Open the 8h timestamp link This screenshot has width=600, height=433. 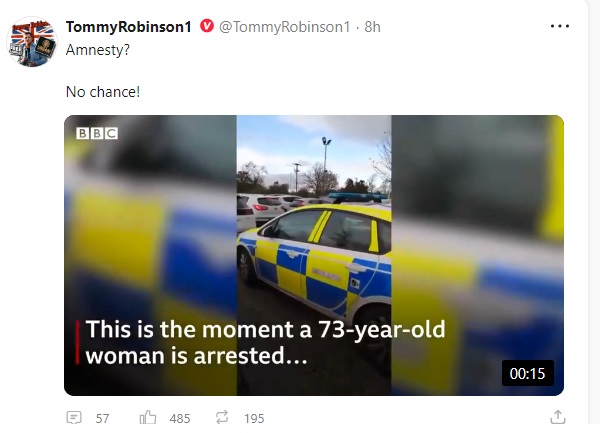pos(372,27)
